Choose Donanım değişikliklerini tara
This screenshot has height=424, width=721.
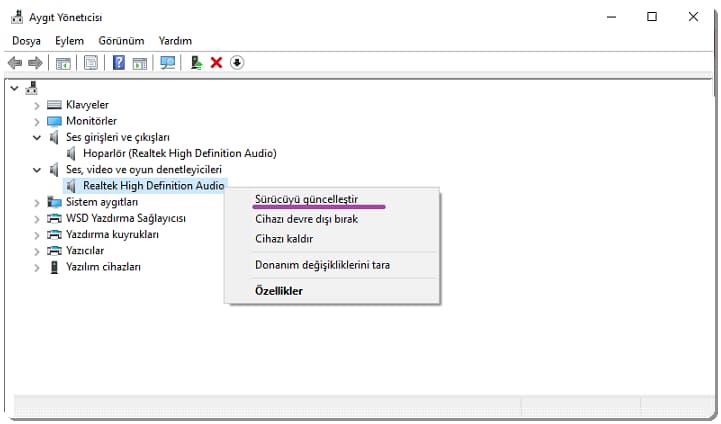(332, 265)
